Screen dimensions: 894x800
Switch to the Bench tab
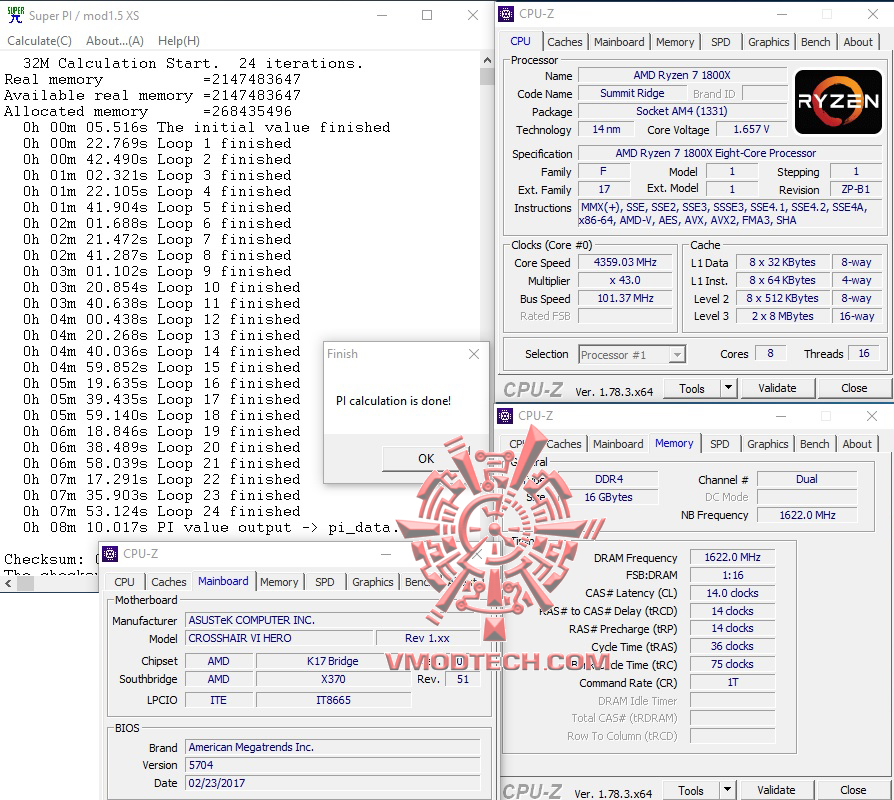pos(815,42)
